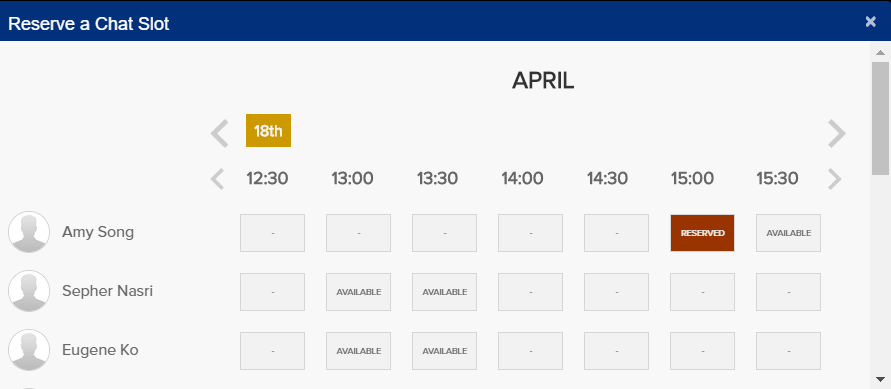Screen dimensions: 891x389
Task: Click Sepher Nasri's avatar icon
Action: tap(29, 291)
